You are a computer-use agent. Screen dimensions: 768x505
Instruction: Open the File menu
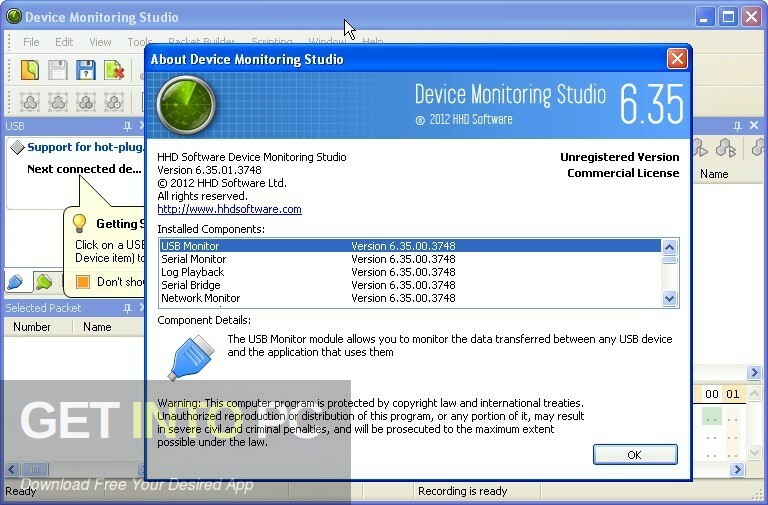coord(31,42)
